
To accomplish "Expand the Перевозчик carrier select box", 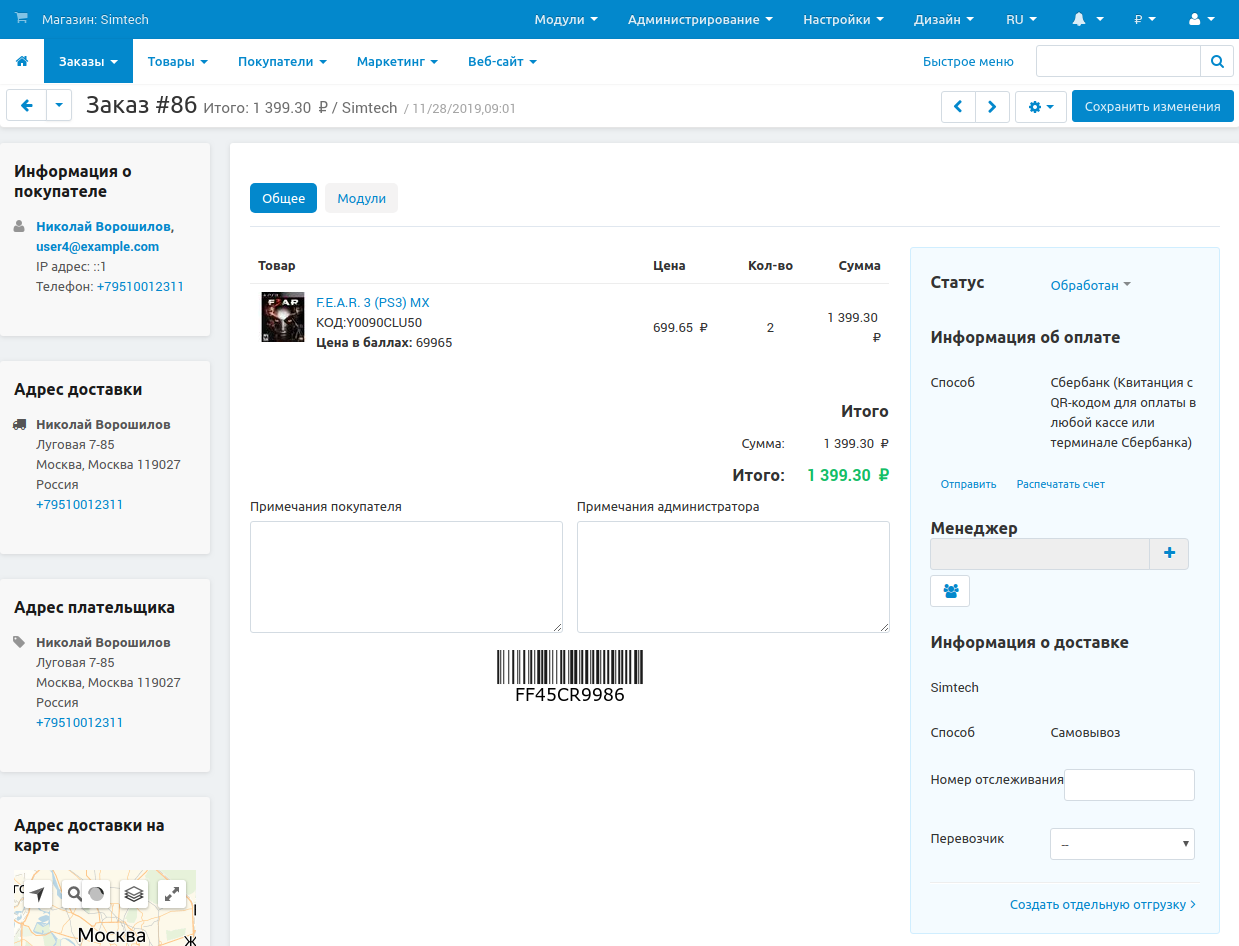I will tap(1122, 844).
